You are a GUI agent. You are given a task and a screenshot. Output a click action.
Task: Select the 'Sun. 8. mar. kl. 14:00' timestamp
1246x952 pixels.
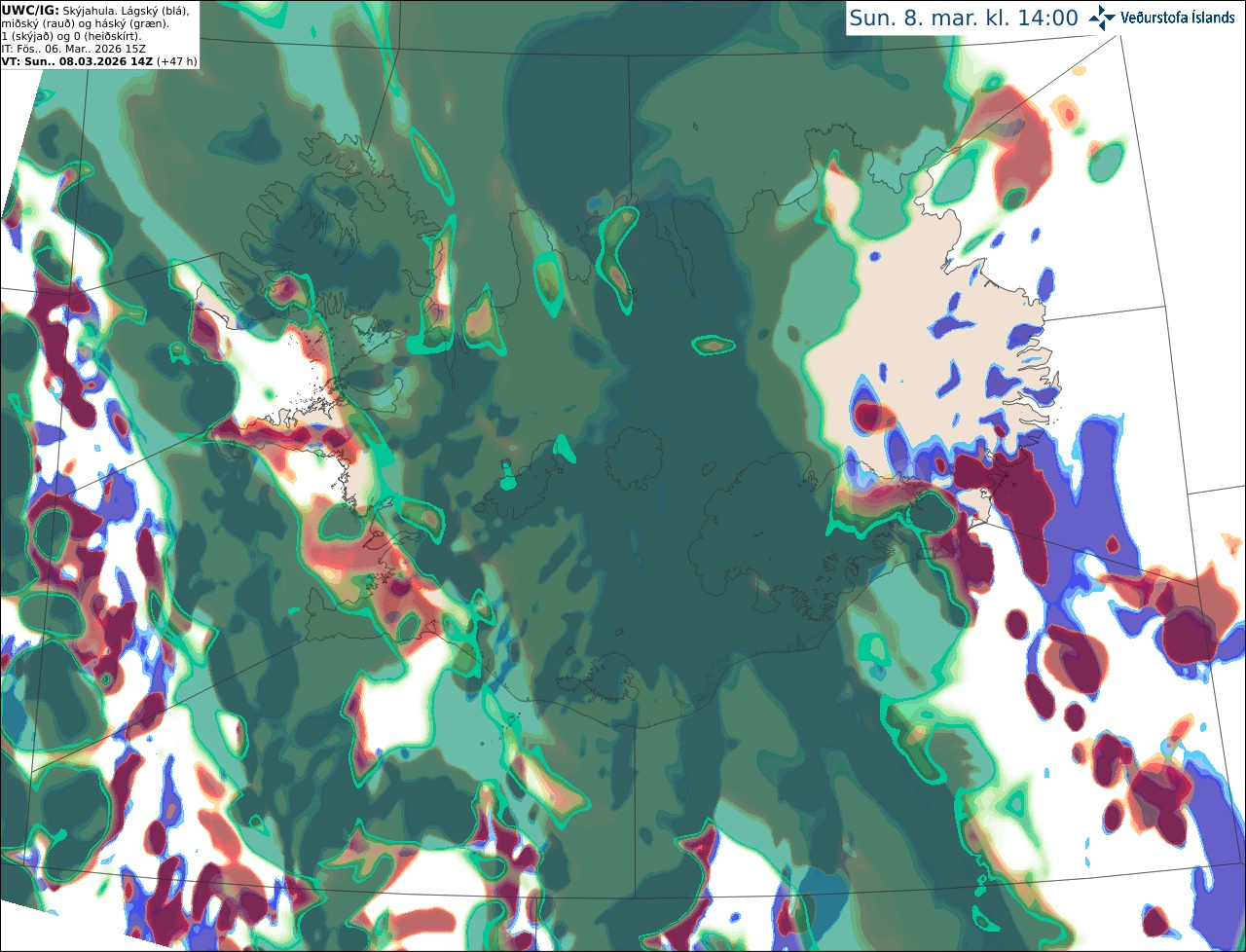click(x=964, y=18)
